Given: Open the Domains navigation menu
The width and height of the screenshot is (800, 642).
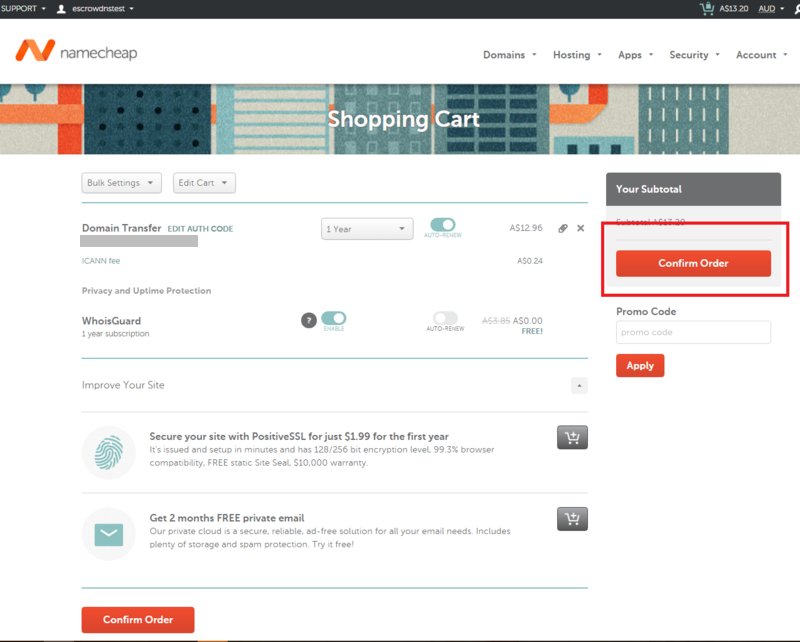Looking at the screenshot, I should click(509, 55).
